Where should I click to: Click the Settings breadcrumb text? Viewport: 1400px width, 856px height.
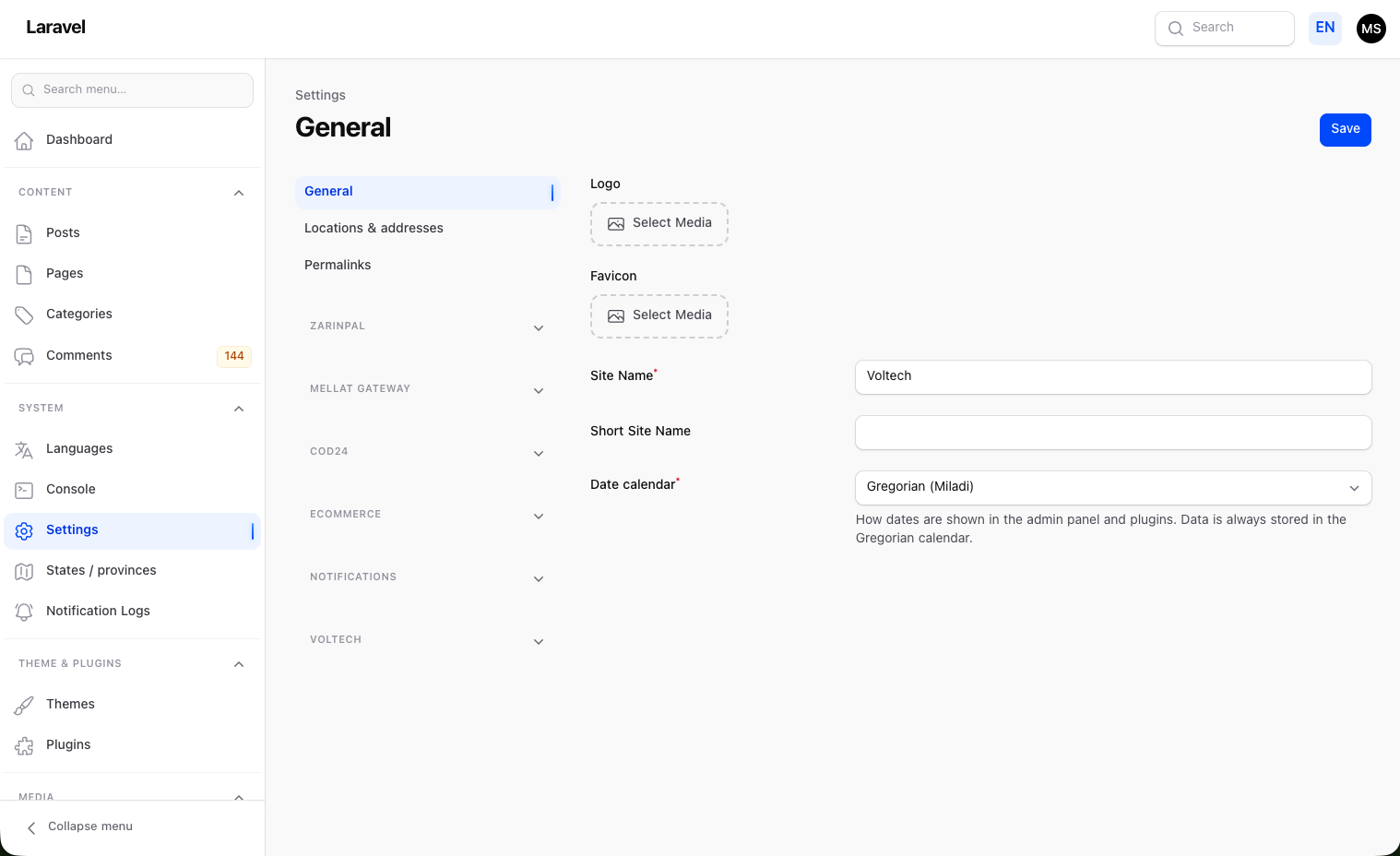pyautogui.click(x=320, y=96)
